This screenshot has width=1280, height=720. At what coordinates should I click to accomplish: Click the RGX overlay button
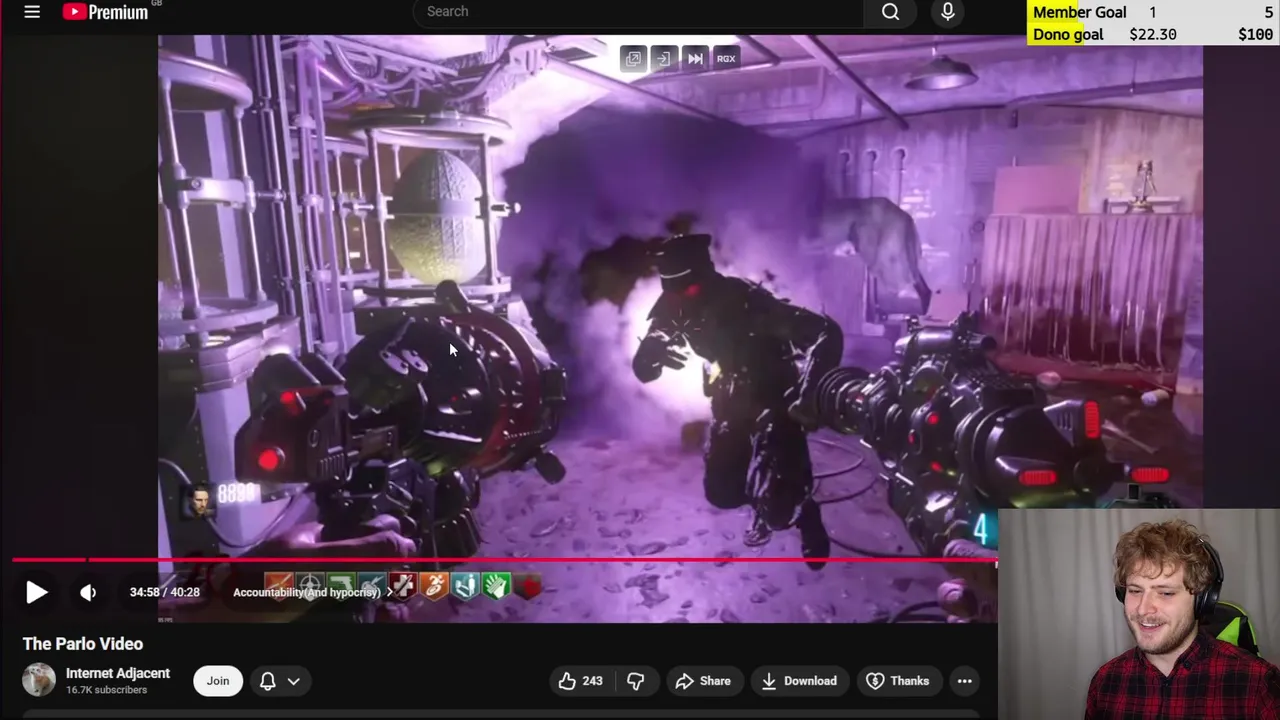click(x=726, y=59)
